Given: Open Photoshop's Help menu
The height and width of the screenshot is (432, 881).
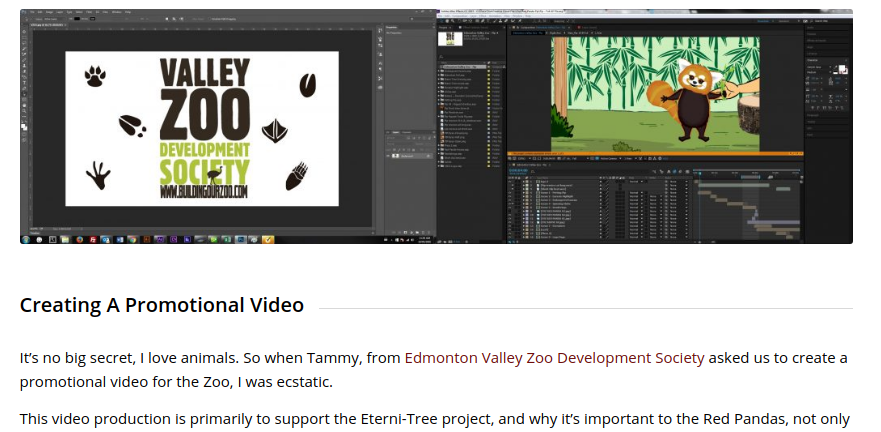Looking at the screenshot, I should [x=128, y=12].
